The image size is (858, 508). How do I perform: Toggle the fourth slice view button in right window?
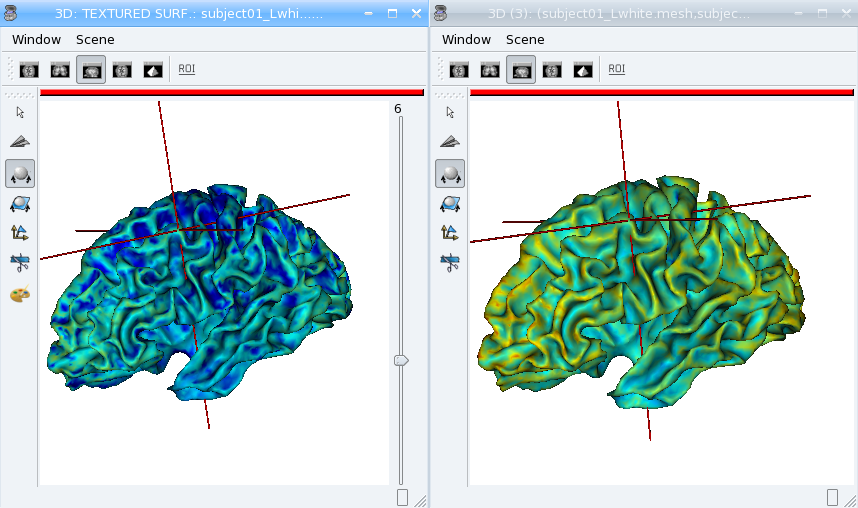pos(552,70)
